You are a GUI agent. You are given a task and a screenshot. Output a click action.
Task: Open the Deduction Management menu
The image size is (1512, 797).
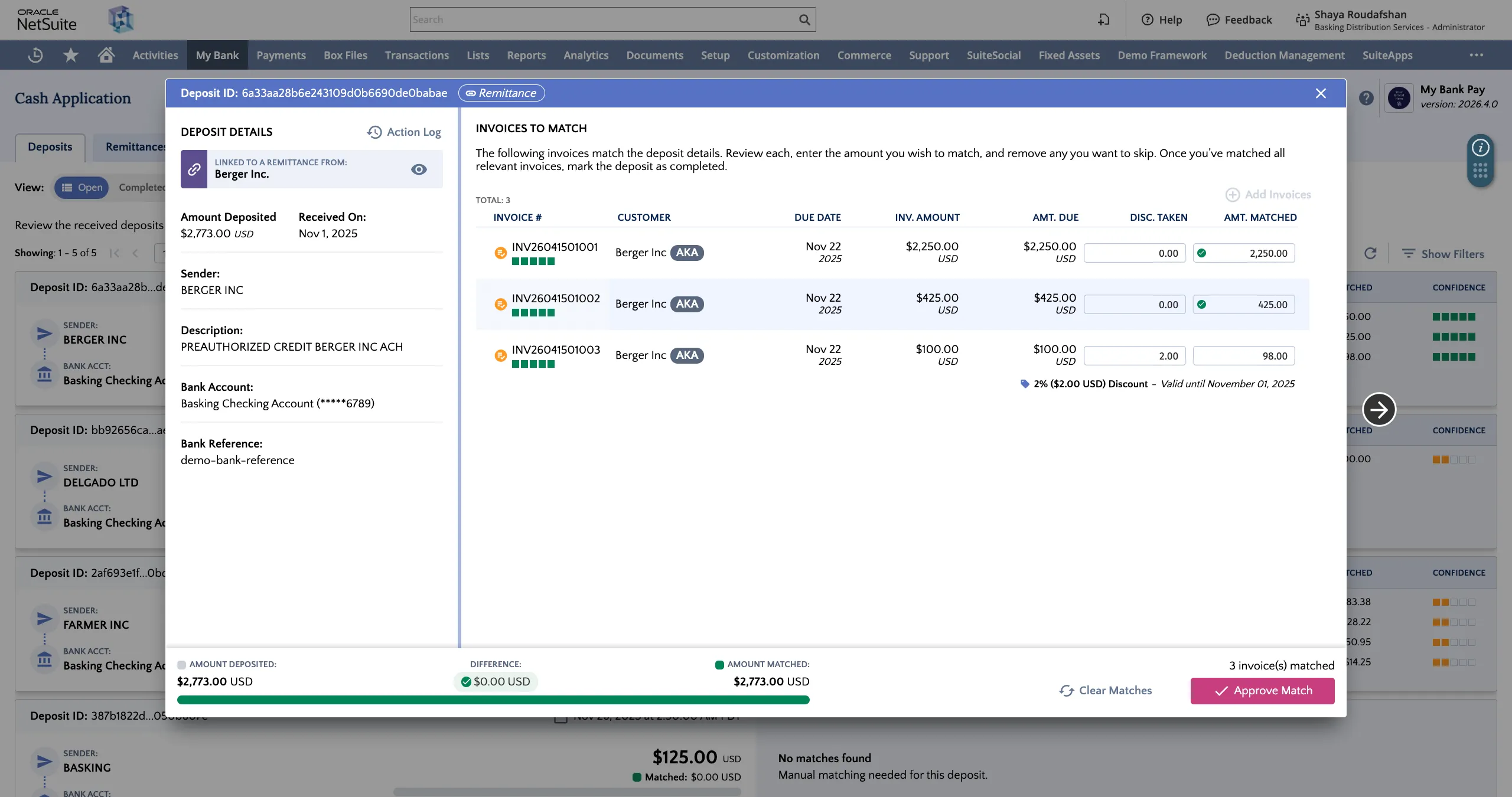click(x=1284, y=55)
